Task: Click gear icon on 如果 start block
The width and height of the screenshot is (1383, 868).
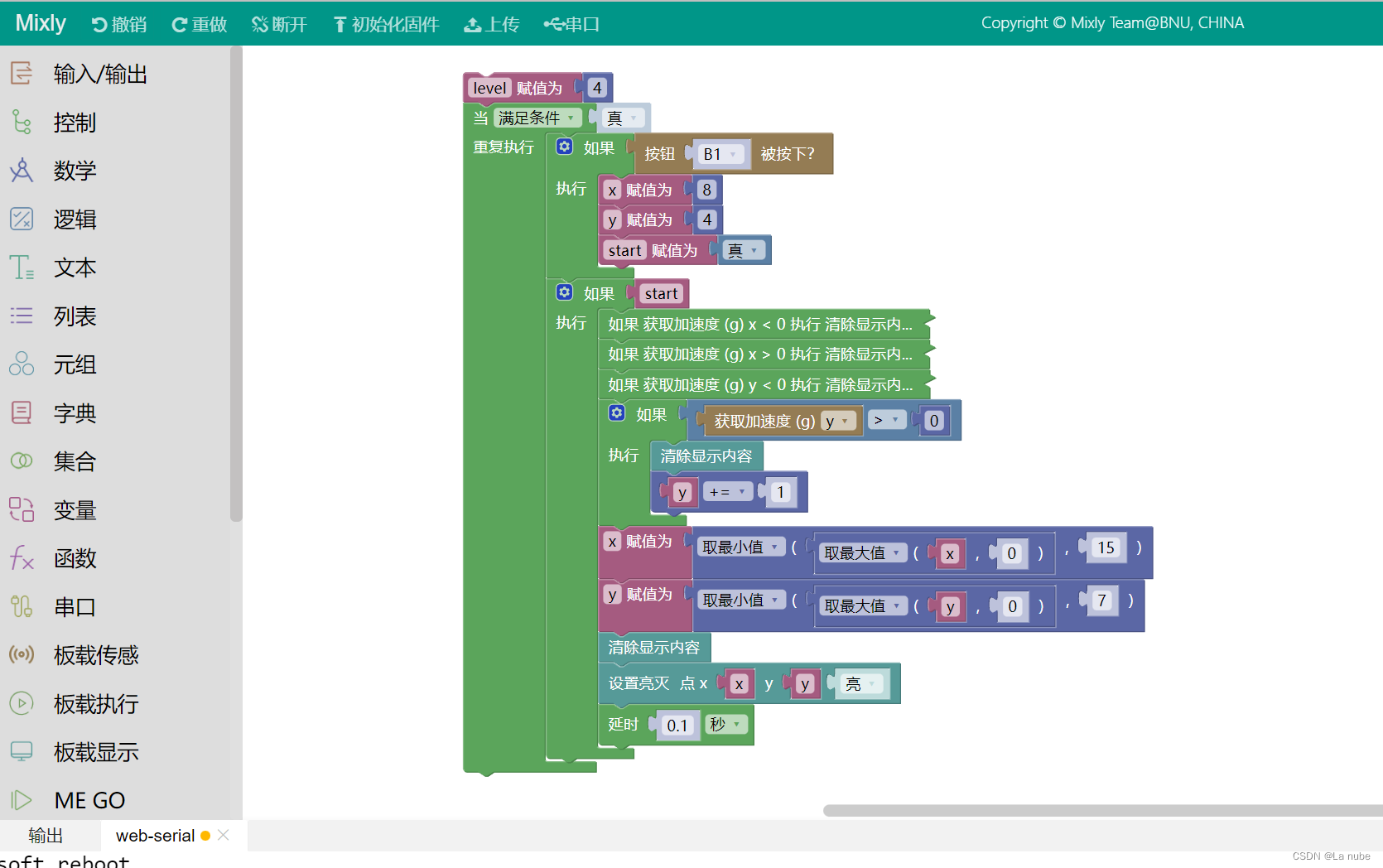Action: pyautogui.click(x=564, y=292)
